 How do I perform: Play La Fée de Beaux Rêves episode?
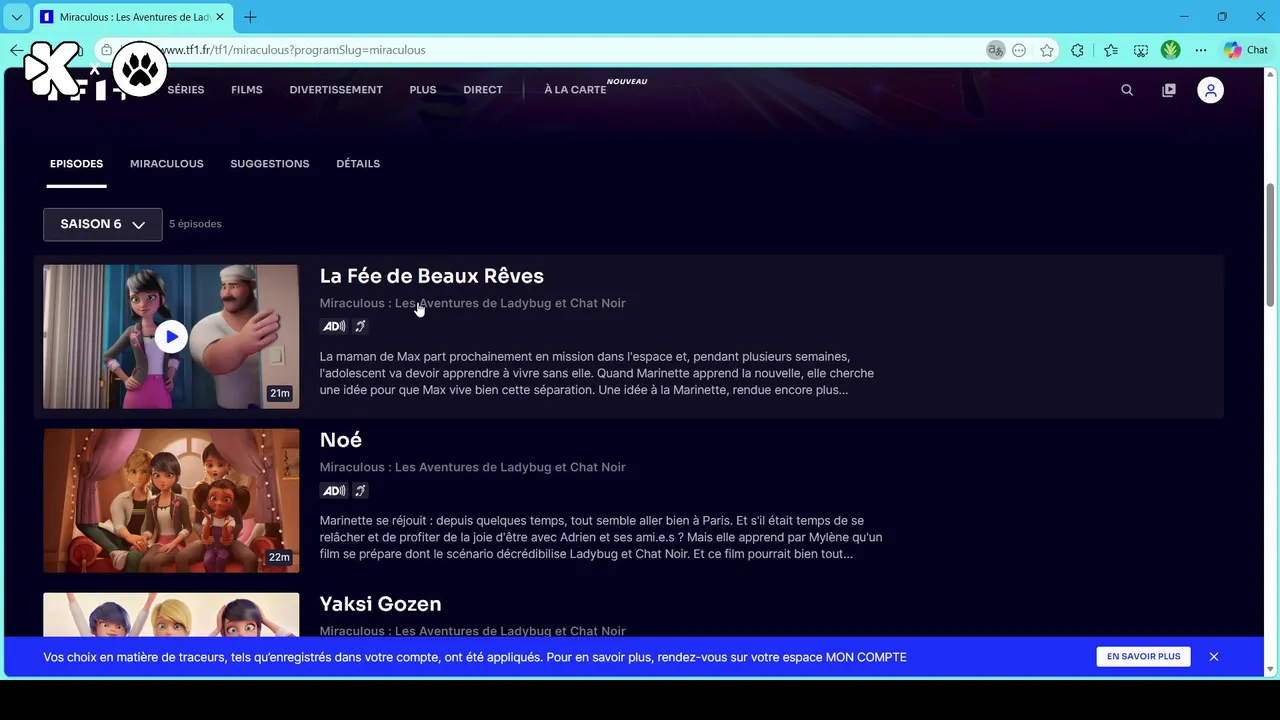pyautogui.click(x=171, y=337)
